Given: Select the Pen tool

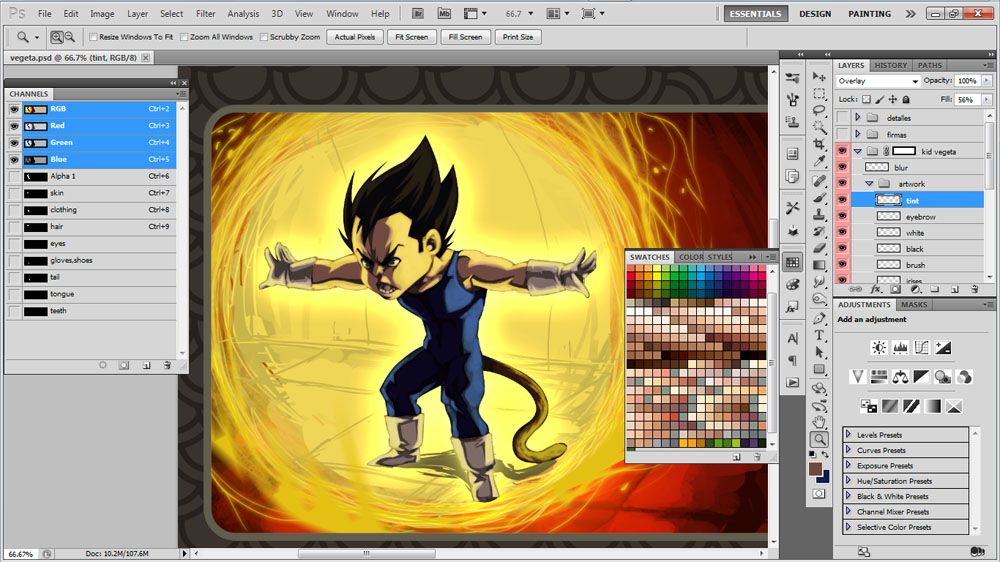Looking at the screenshot, I should tap(819, 318).
